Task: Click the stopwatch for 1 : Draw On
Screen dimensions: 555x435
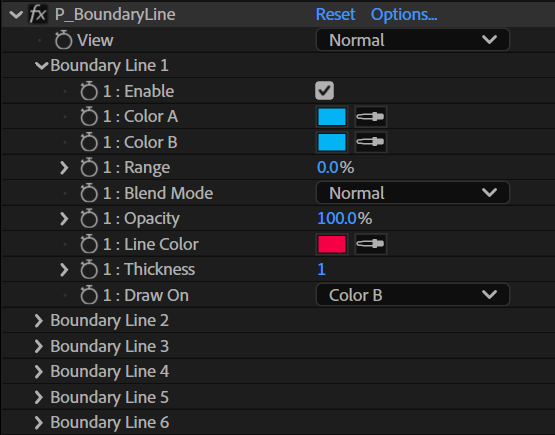Action: [x=88, y=295]
